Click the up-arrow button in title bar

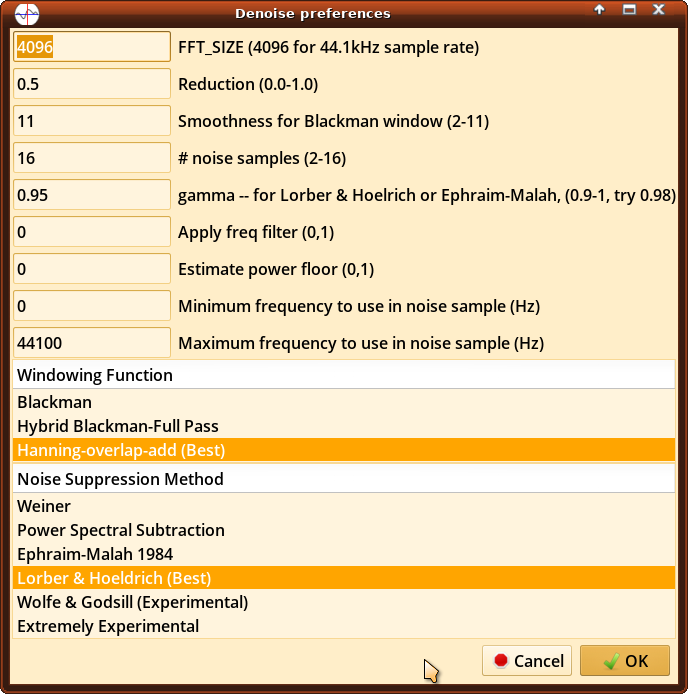coord(600,10)
